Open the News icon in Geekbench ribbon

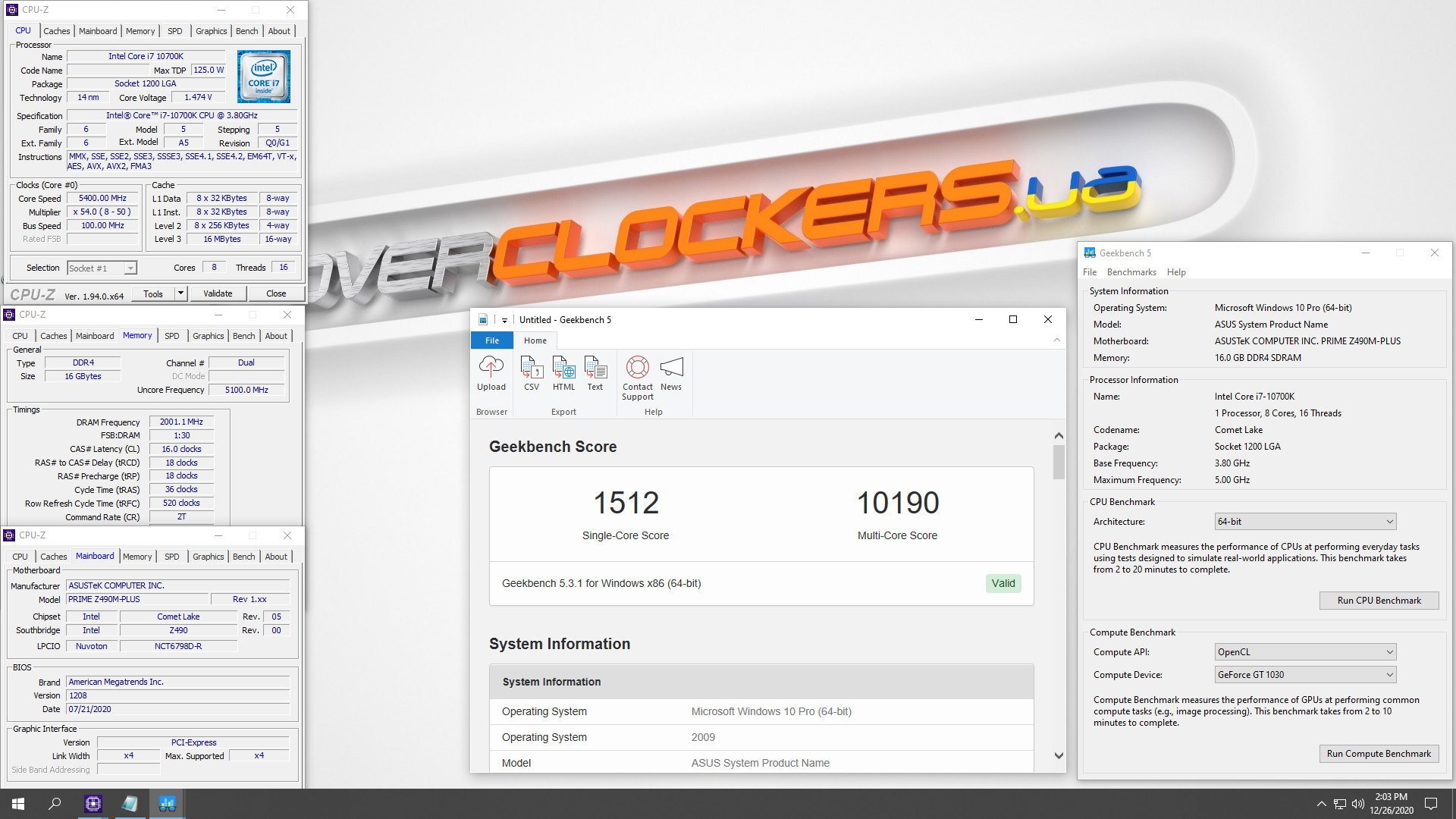coord(671,374)
